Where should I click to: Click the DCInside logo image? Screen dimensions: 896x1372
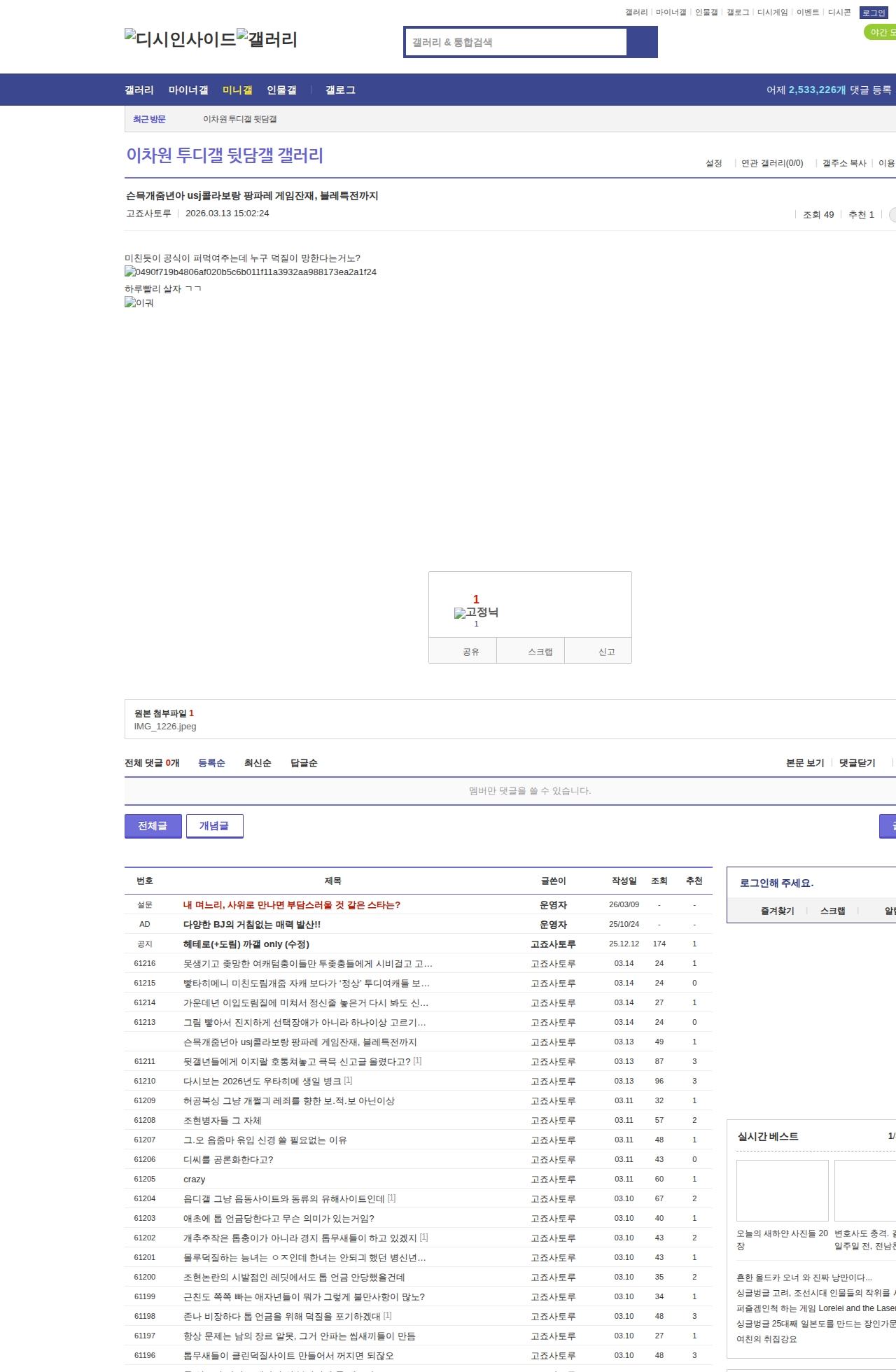(x=181, y=39)
